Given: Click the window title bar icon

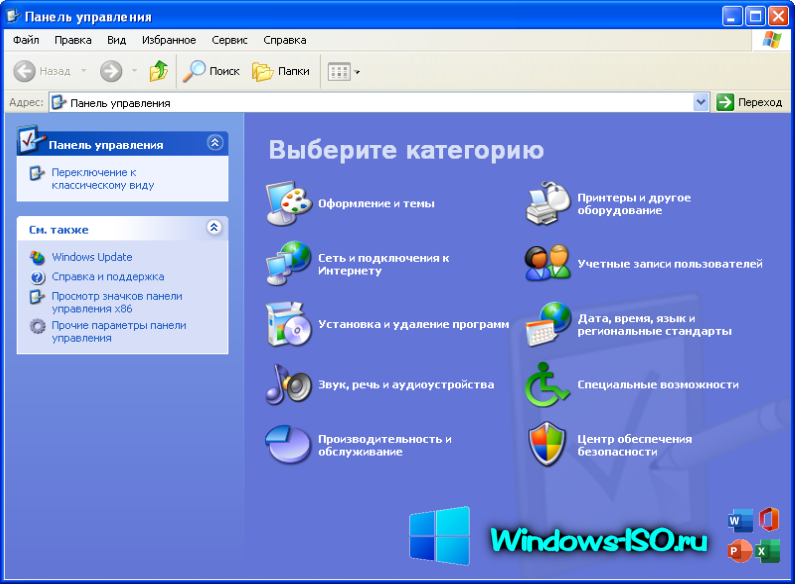Looking at the screenshot, I should 14,17.
